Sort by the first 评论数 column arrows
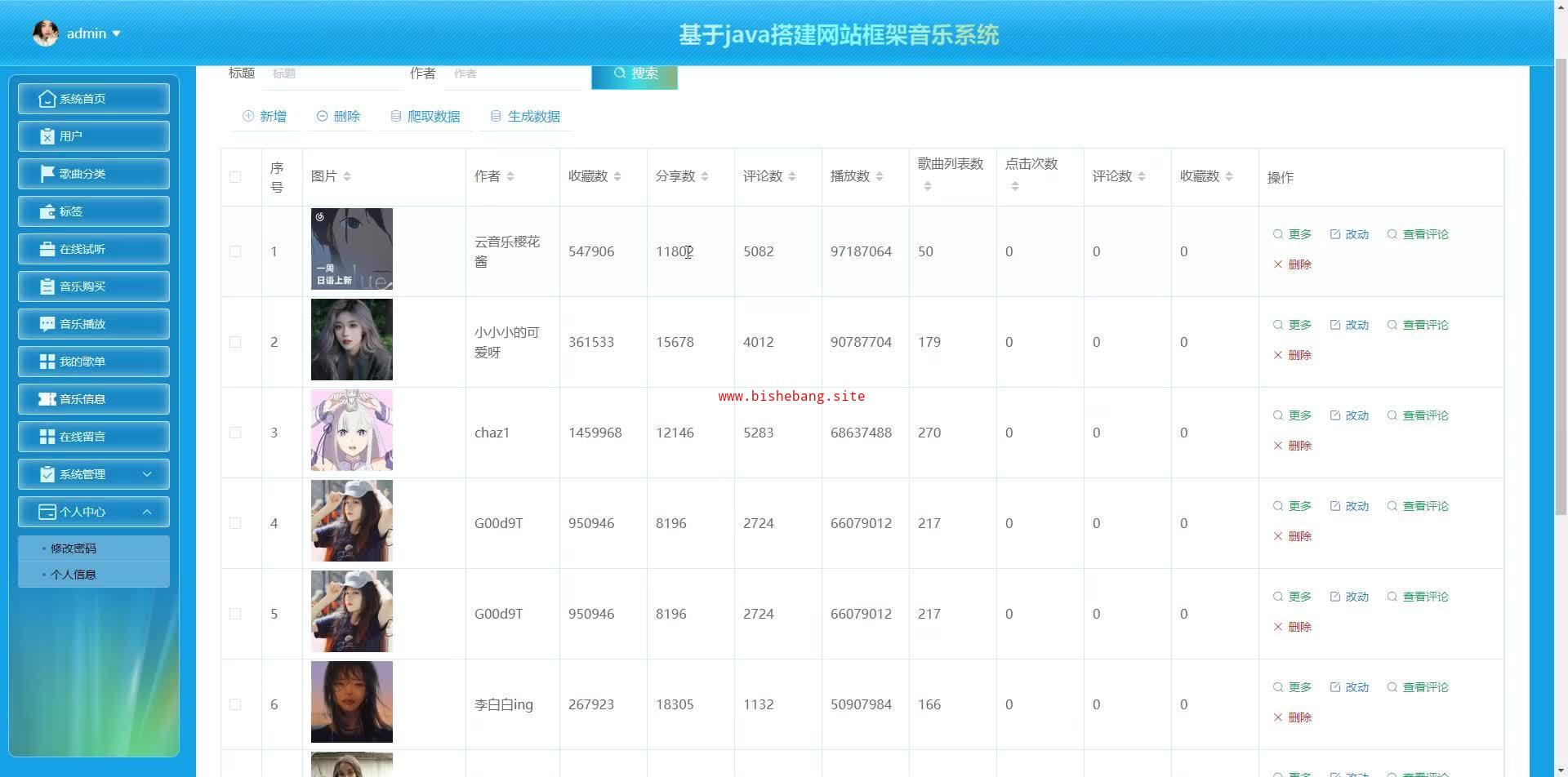The width and height of the screenshot is (1568, 777). point(792,176)
